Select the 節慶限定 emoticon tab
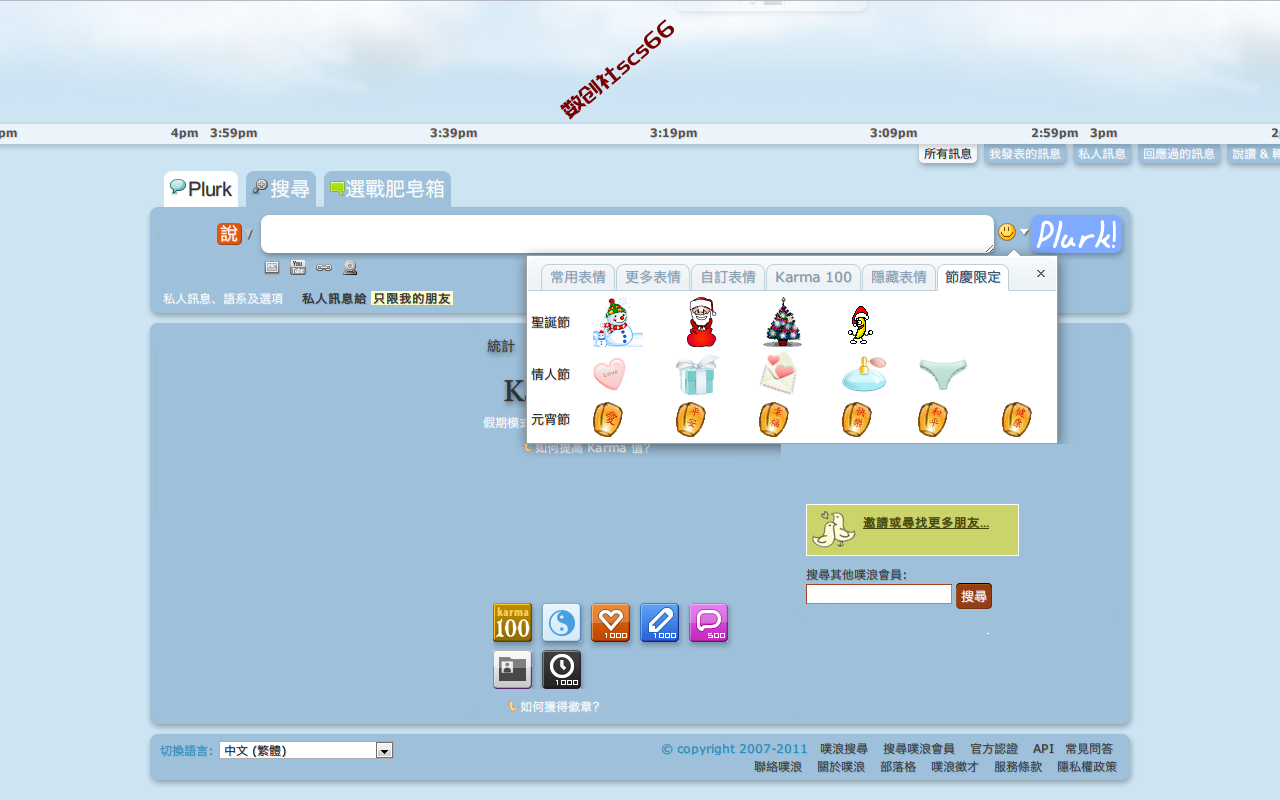 [973, 277]
